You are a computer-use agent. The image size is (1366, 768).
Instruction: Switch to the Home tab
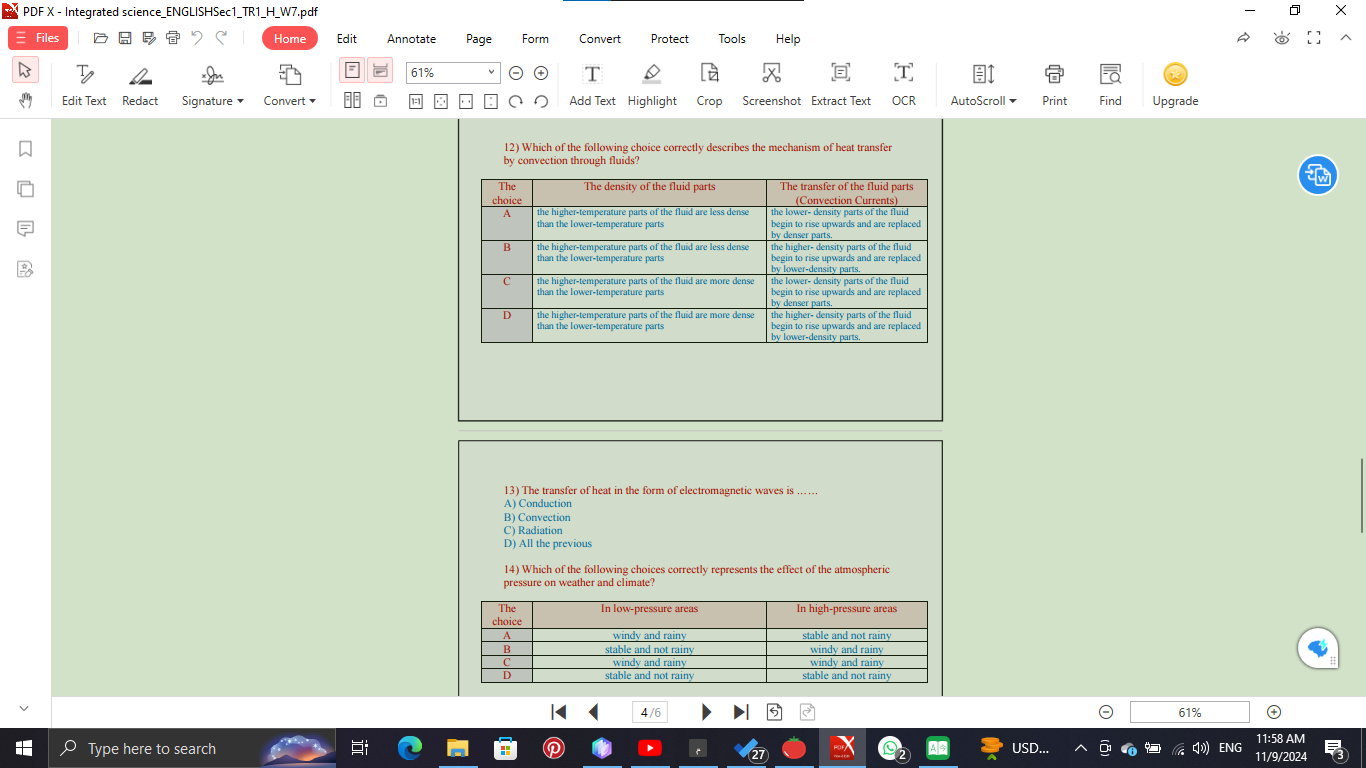(290, 38)
